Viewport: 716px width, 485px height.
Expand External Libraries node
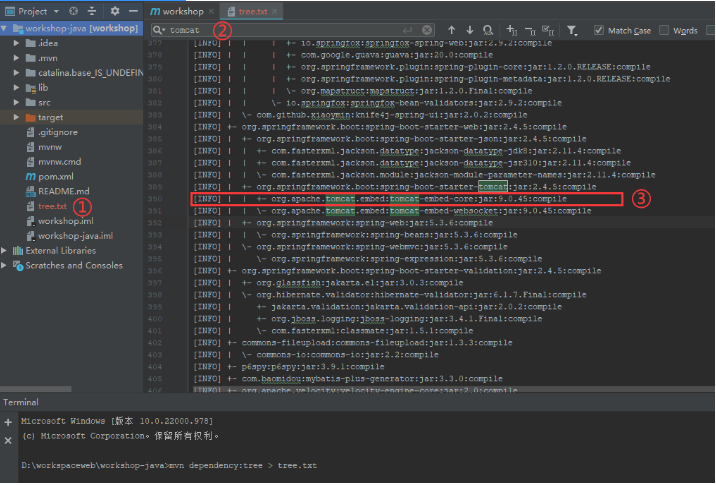[4, 250]
